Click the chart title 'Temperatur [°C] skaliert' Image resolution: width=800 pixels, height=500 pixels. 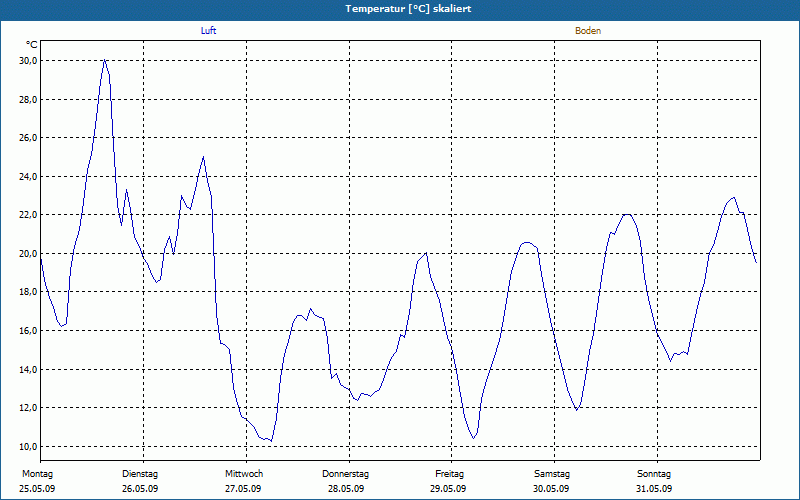click(408, 9)
